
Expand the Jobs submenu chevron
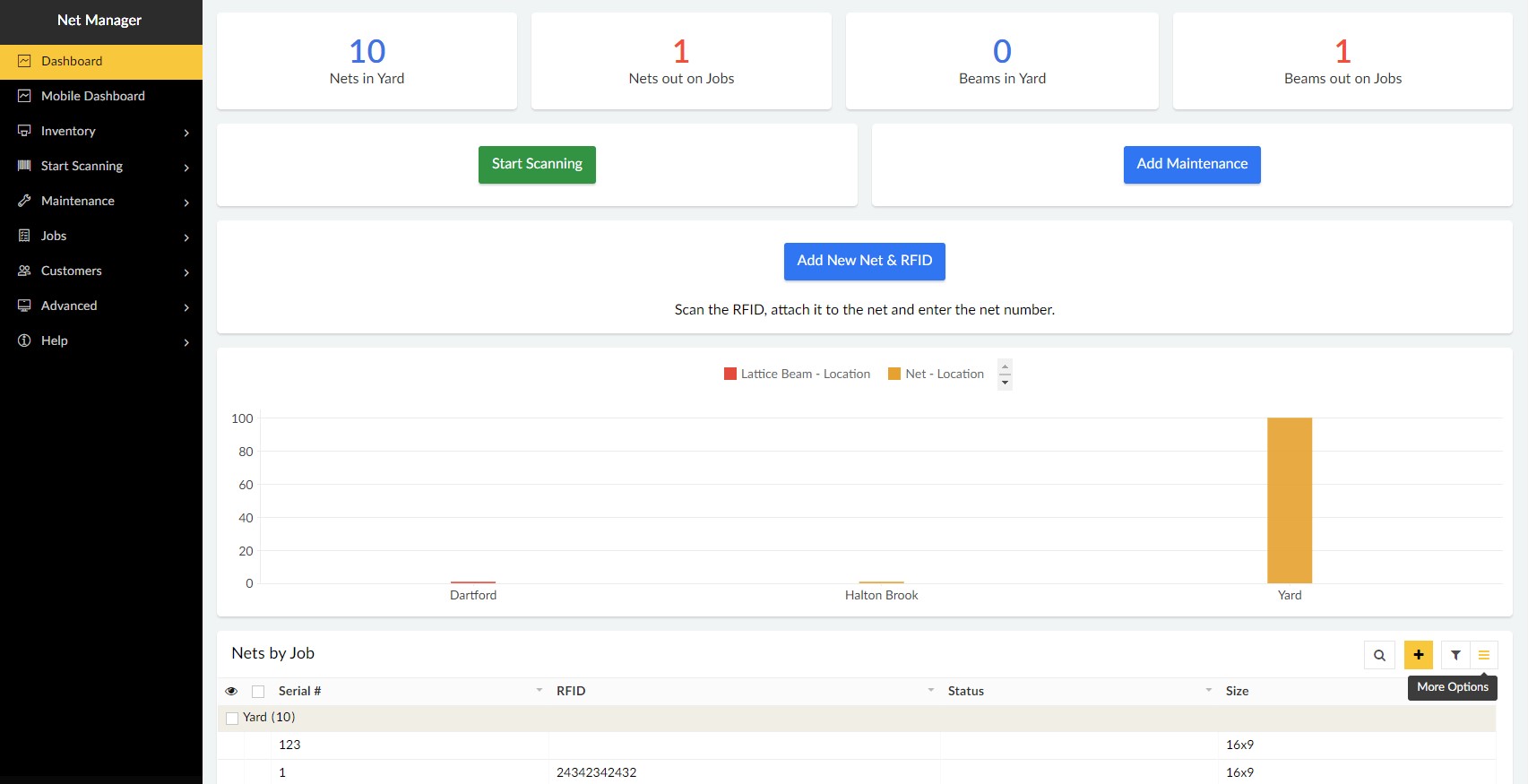pos(186,237)
